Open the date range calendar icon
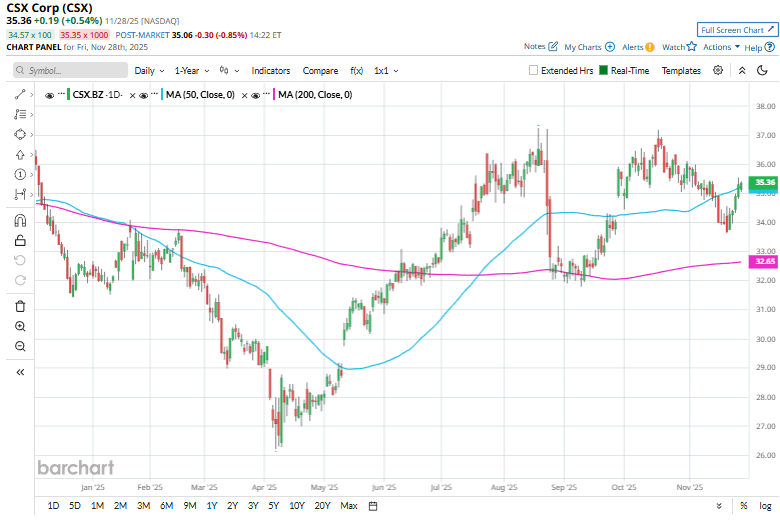 pyautogui.click(x=373, y=506)
